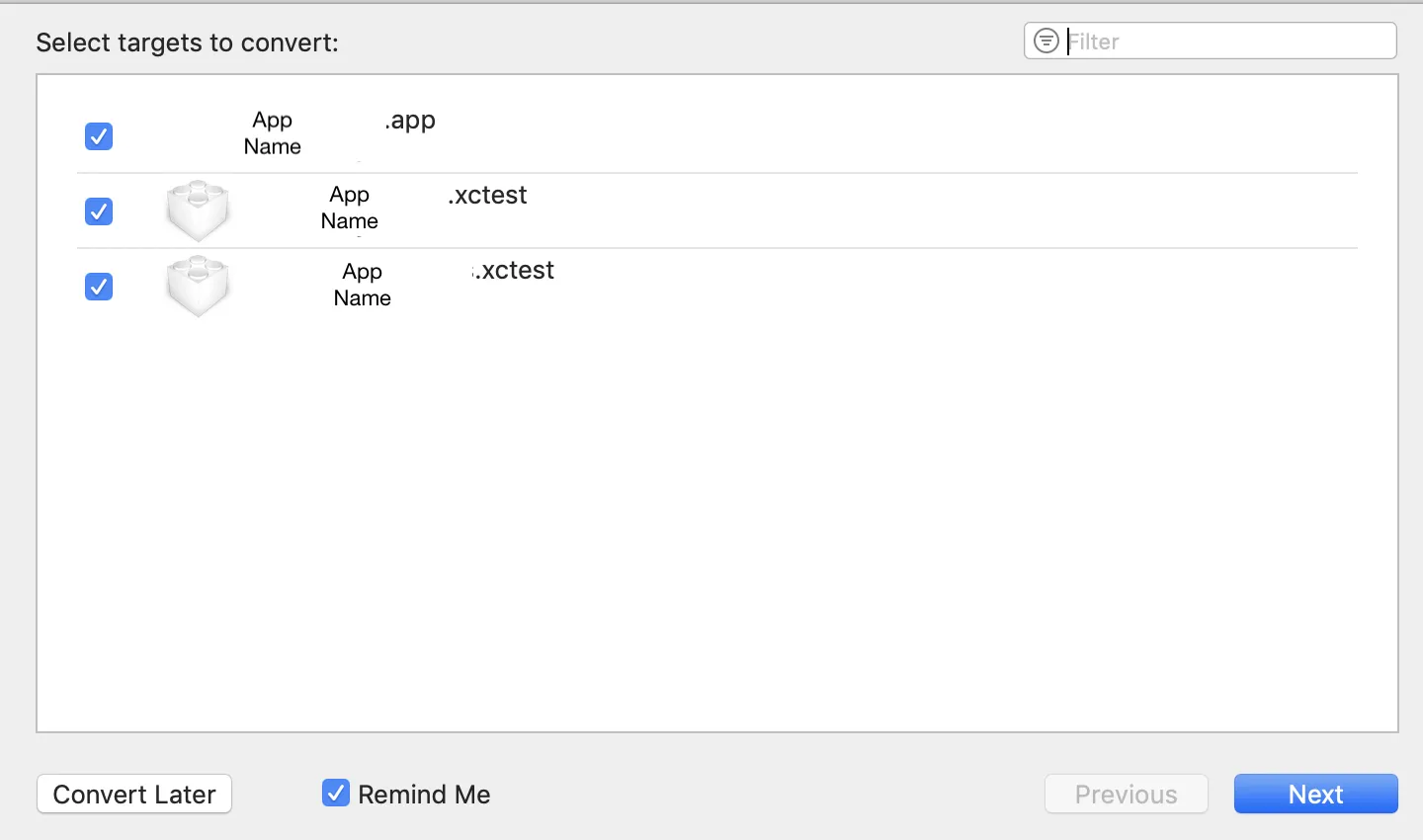Click the filter icon in the search field

(1046, 42)
